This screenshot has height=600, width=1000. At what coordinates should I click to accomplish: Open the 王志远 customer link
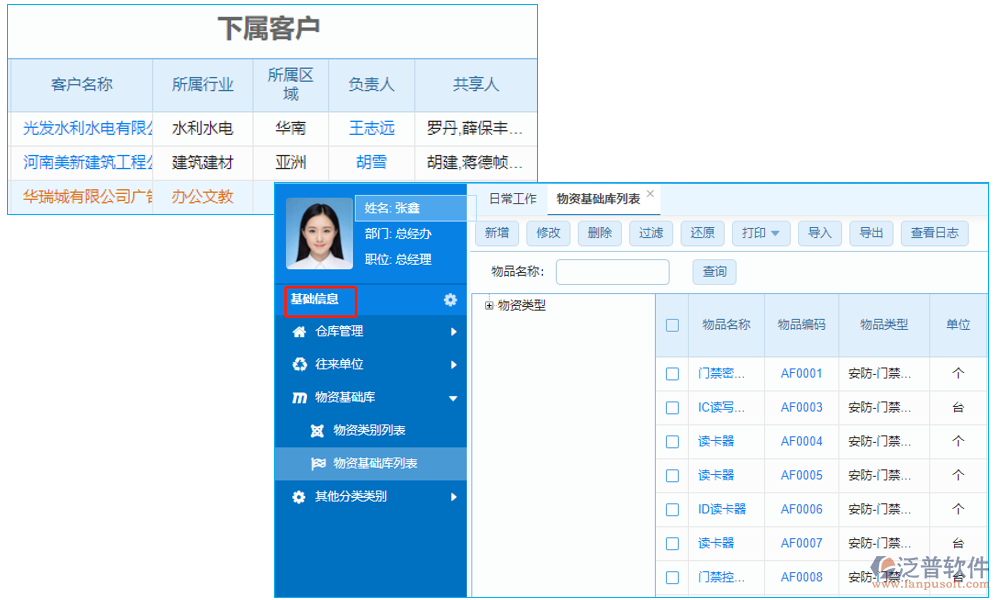[371, 128]
